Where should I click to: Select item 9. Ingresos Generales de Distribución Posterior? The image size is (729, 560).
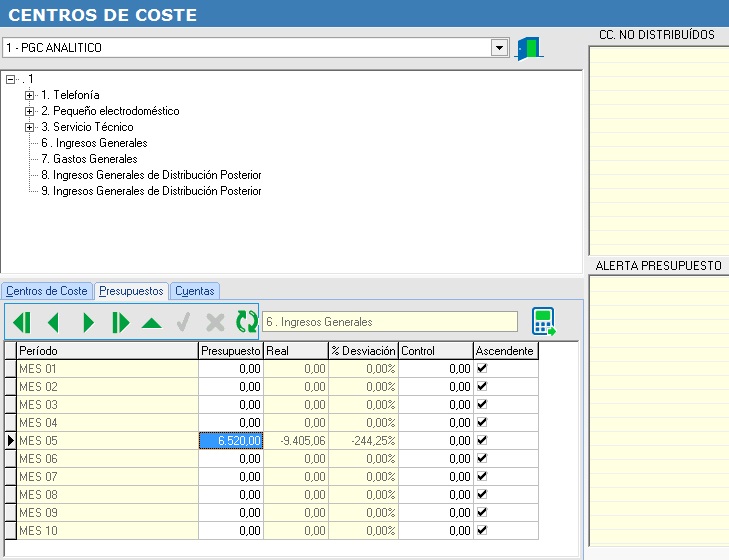point(151,191)
